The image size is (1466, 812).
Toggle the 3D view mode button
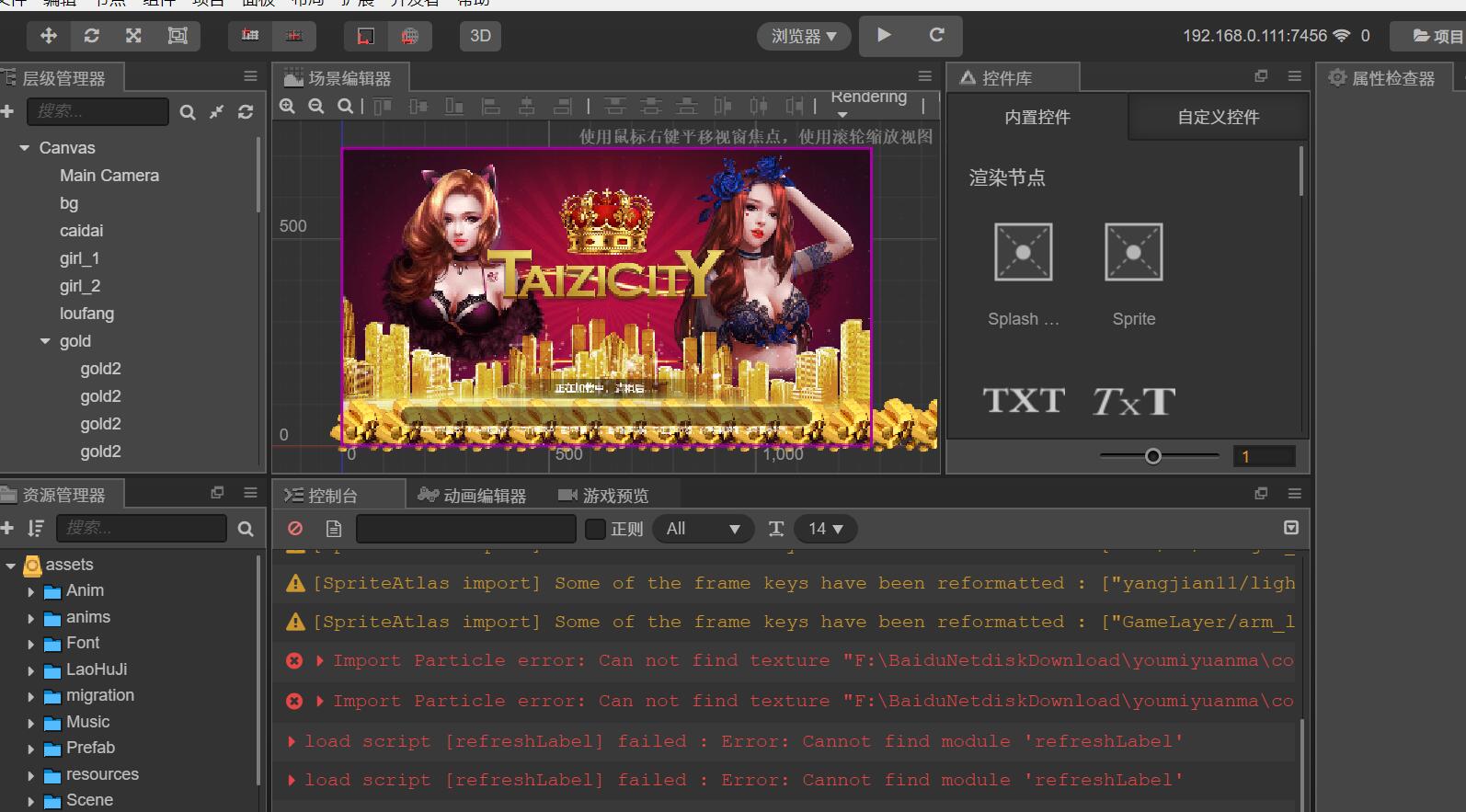coord(480,36)
